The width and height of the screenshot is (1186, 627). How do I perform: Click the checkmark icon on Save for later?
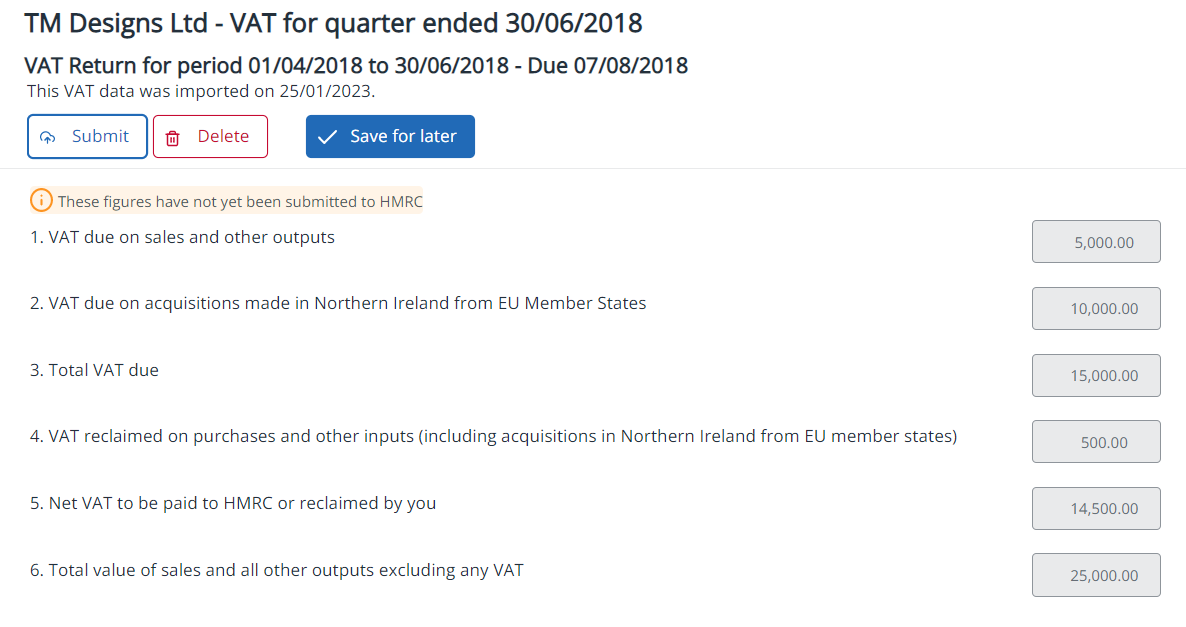pos(327,137)
